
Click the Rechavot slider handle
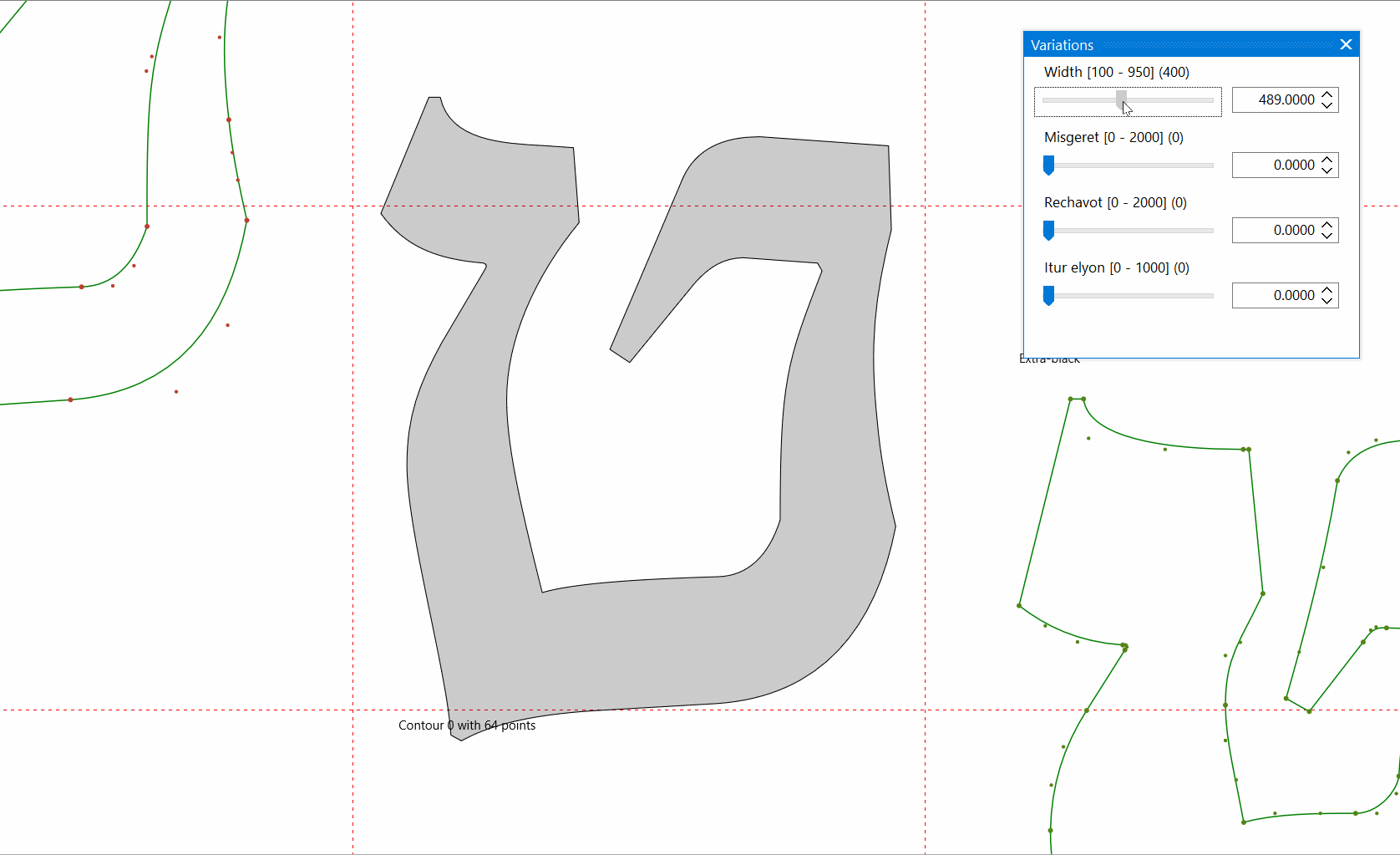1048,231
